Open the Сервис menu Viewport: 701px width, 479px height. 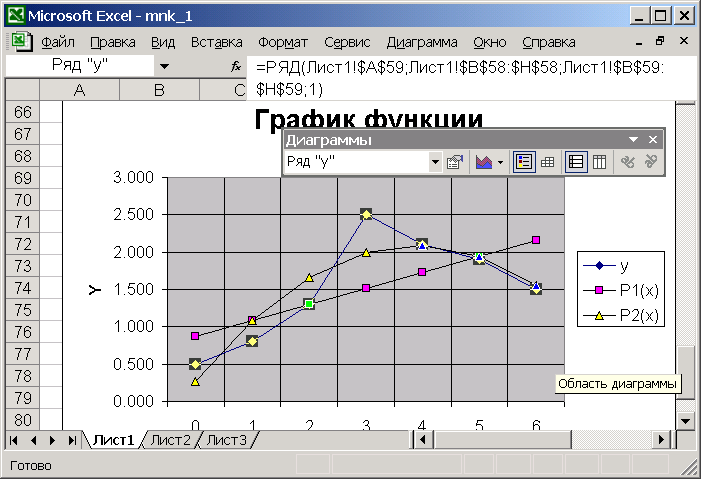347,42
